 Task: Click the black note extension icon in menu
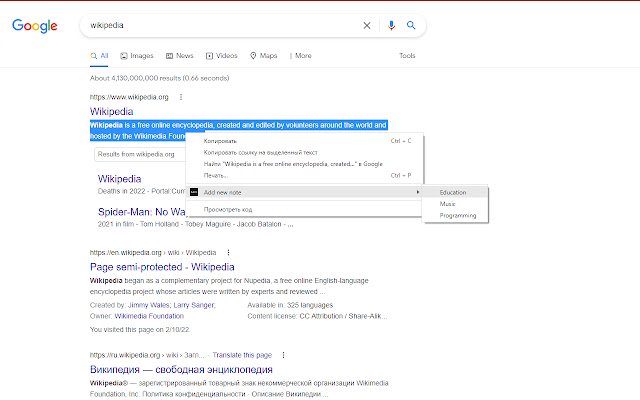(x=194, y=192)
